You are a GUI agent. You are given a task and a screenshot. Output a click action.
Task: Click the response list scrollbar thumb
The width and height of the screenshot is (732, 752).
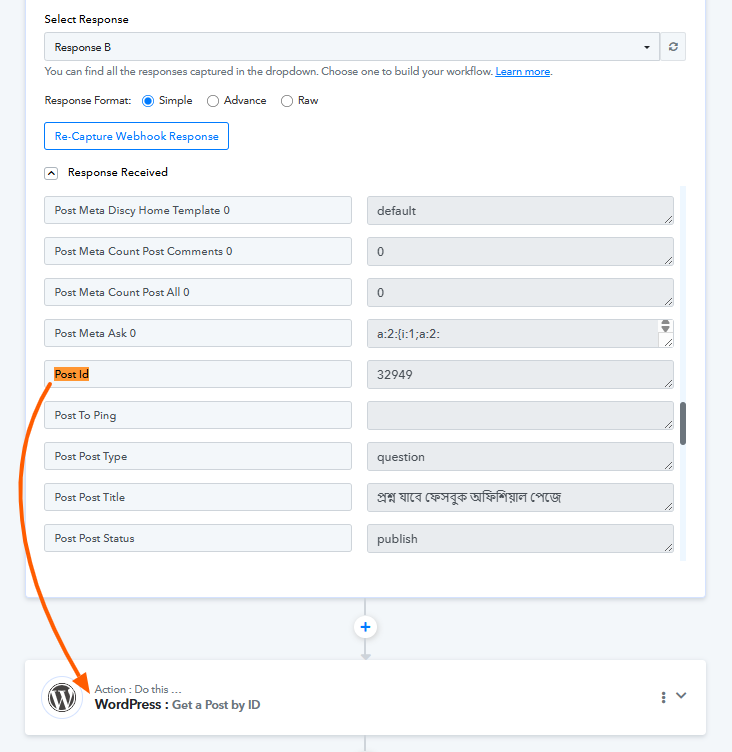coord(683,423)
